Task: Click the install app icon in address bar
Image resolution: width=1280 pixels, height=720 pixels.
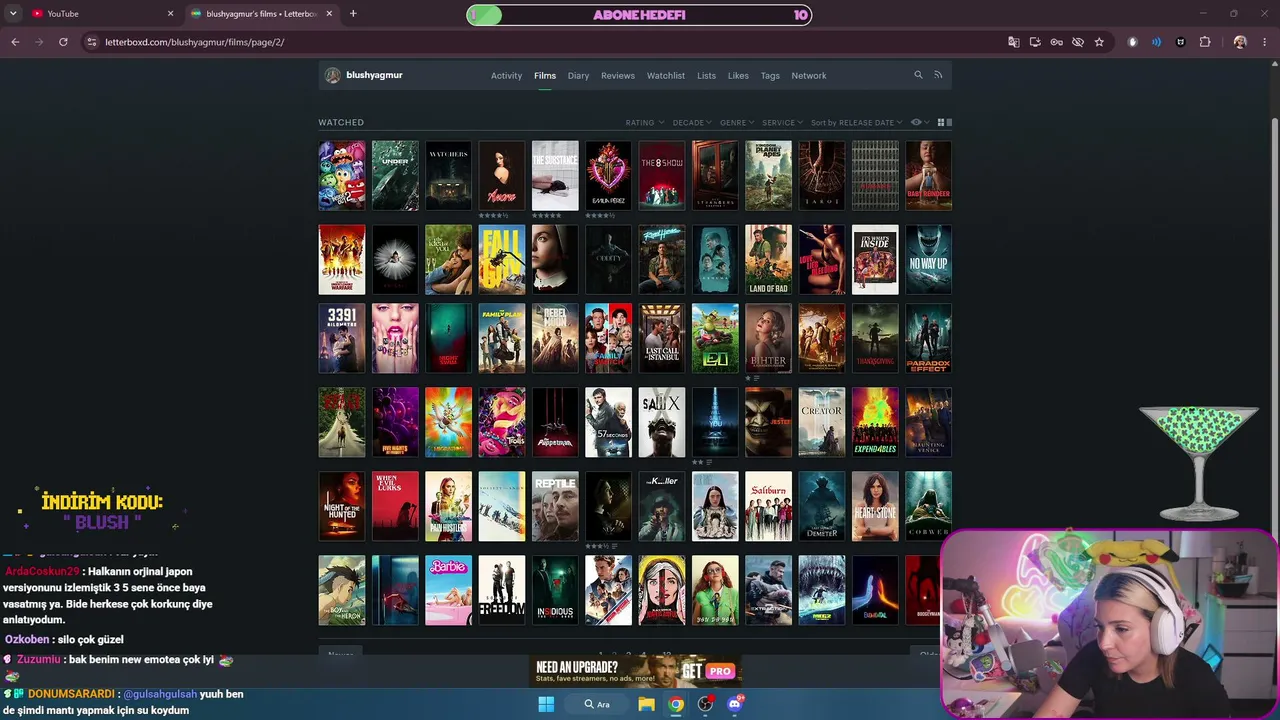Action: pyautogui.click(x=1035, y=42)
